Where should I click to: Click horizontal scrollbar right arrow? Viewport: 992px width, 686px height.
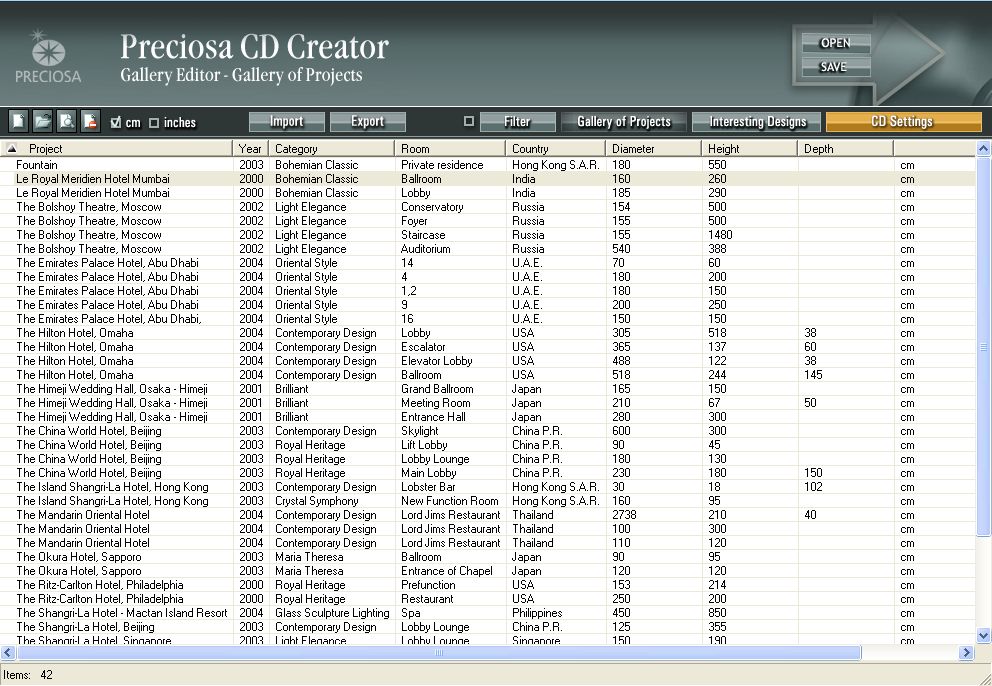[x=967, y=652]
